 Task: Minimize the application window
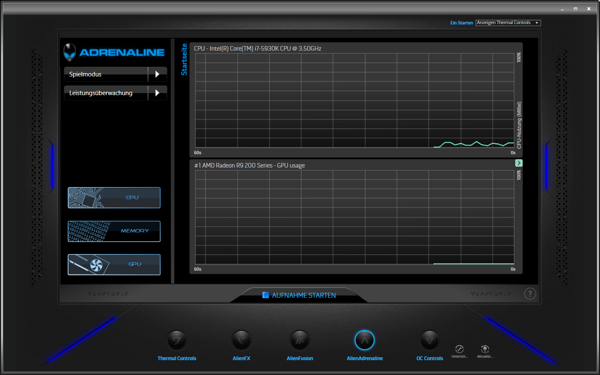[562, 8]
